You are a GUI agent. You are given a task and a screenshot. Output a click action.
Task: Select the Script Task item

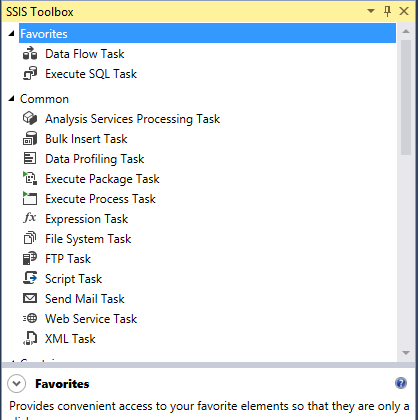pyautogui.click(x=73, y=279)
